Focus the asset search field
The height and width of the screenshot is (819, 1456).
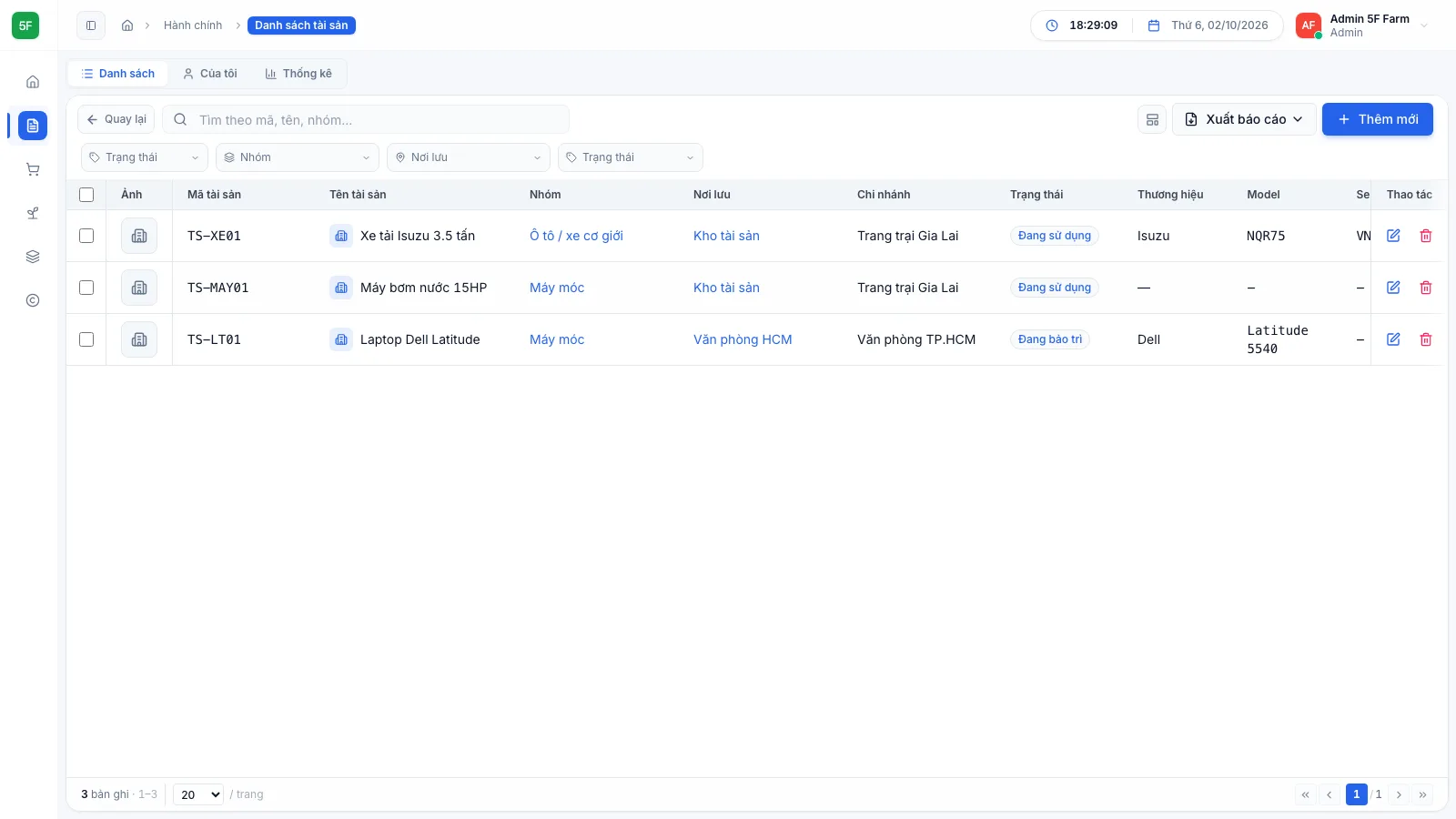tap(366, 119)
